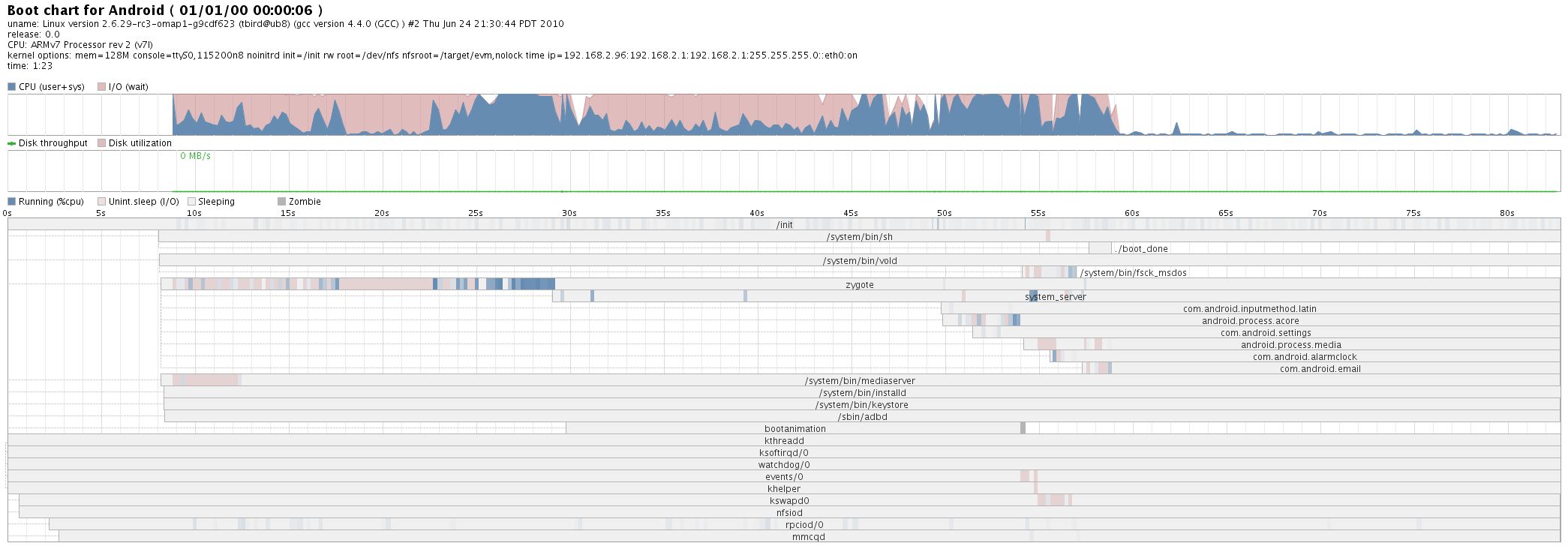Viewport: 1568px width, 549px height.
Task: Click the 55s timeline tick label
Action: 1038,213
